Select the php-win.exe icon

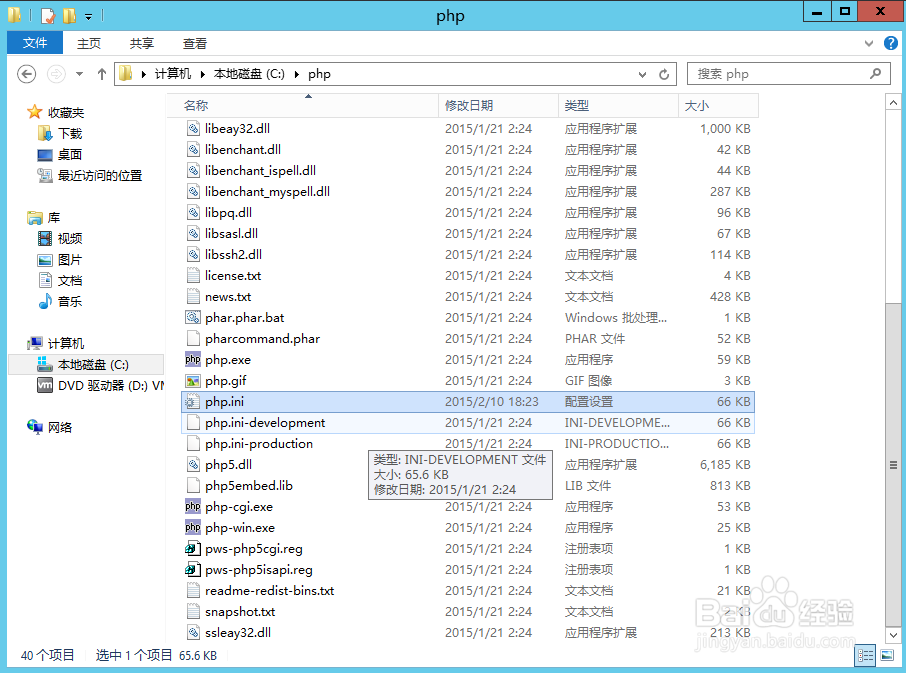pos(193,527)
